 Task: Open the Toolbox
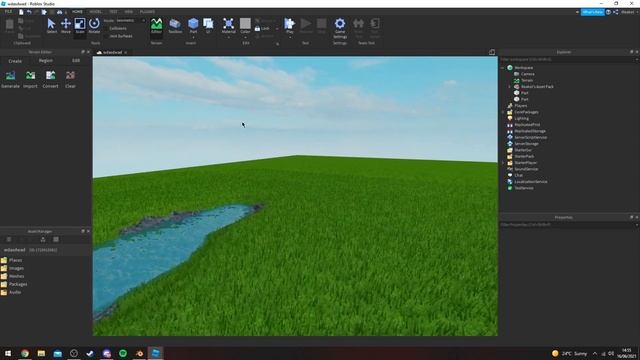pyautogui.click(x=175, y=26)
